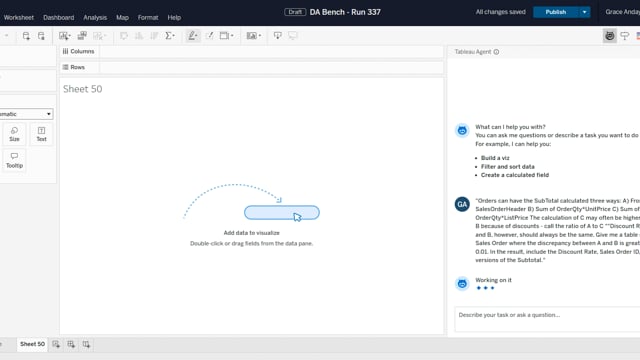Open the Worksheet menu
This screenshot has width=640, height=360.
19,18
